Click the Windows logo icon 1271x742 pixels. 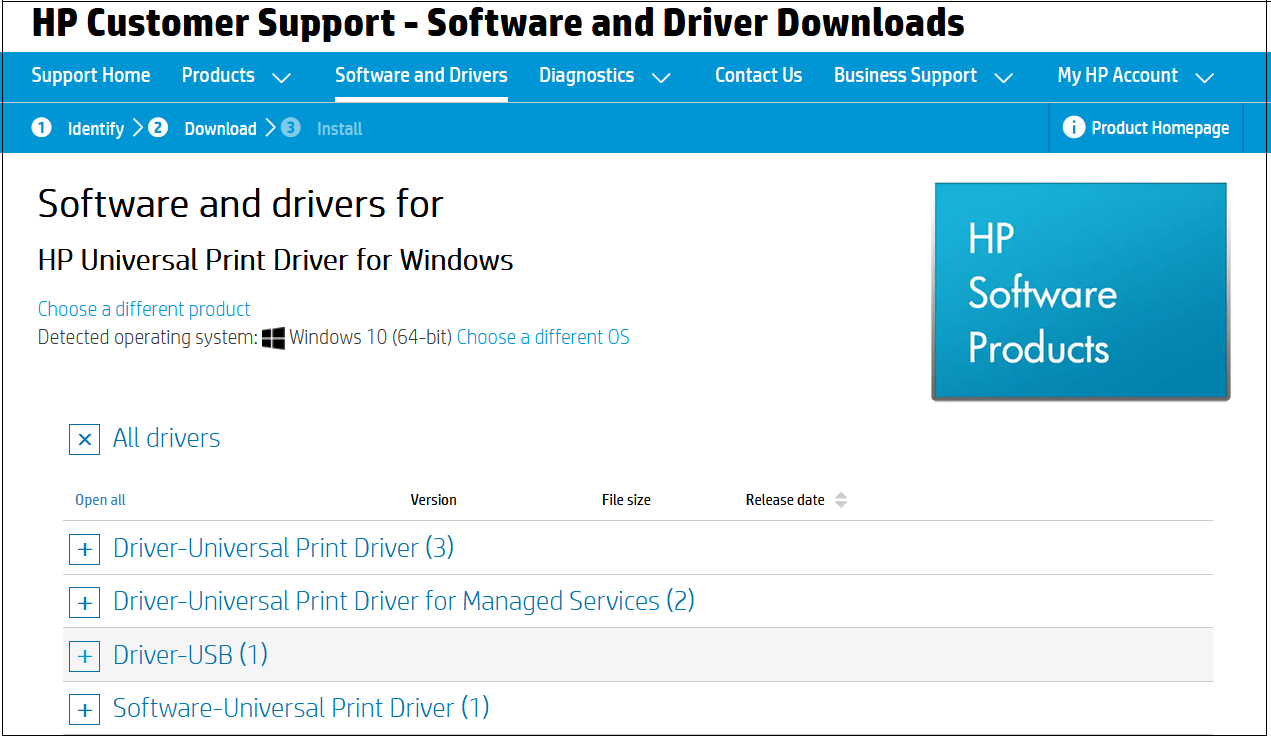(273, 338)
